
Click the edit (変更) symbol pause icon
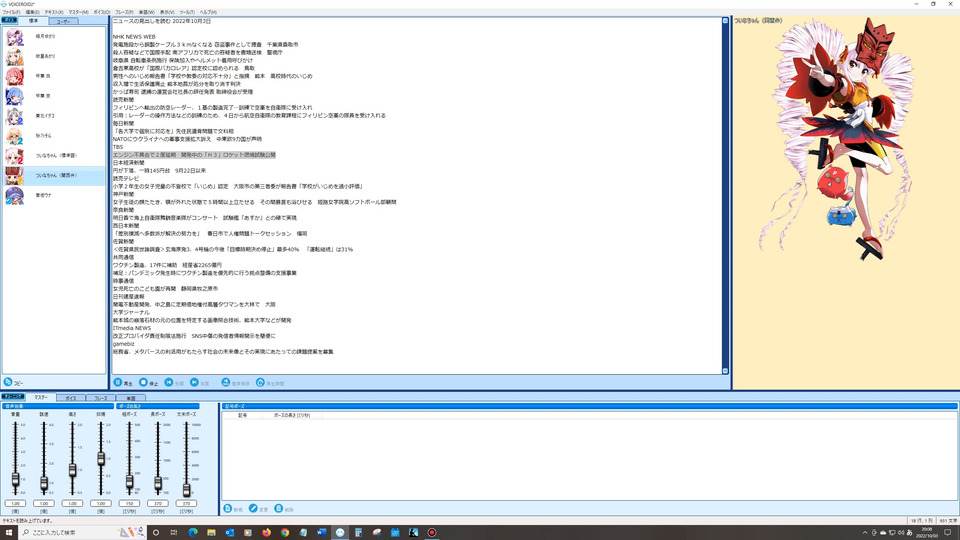pos(253,508)
